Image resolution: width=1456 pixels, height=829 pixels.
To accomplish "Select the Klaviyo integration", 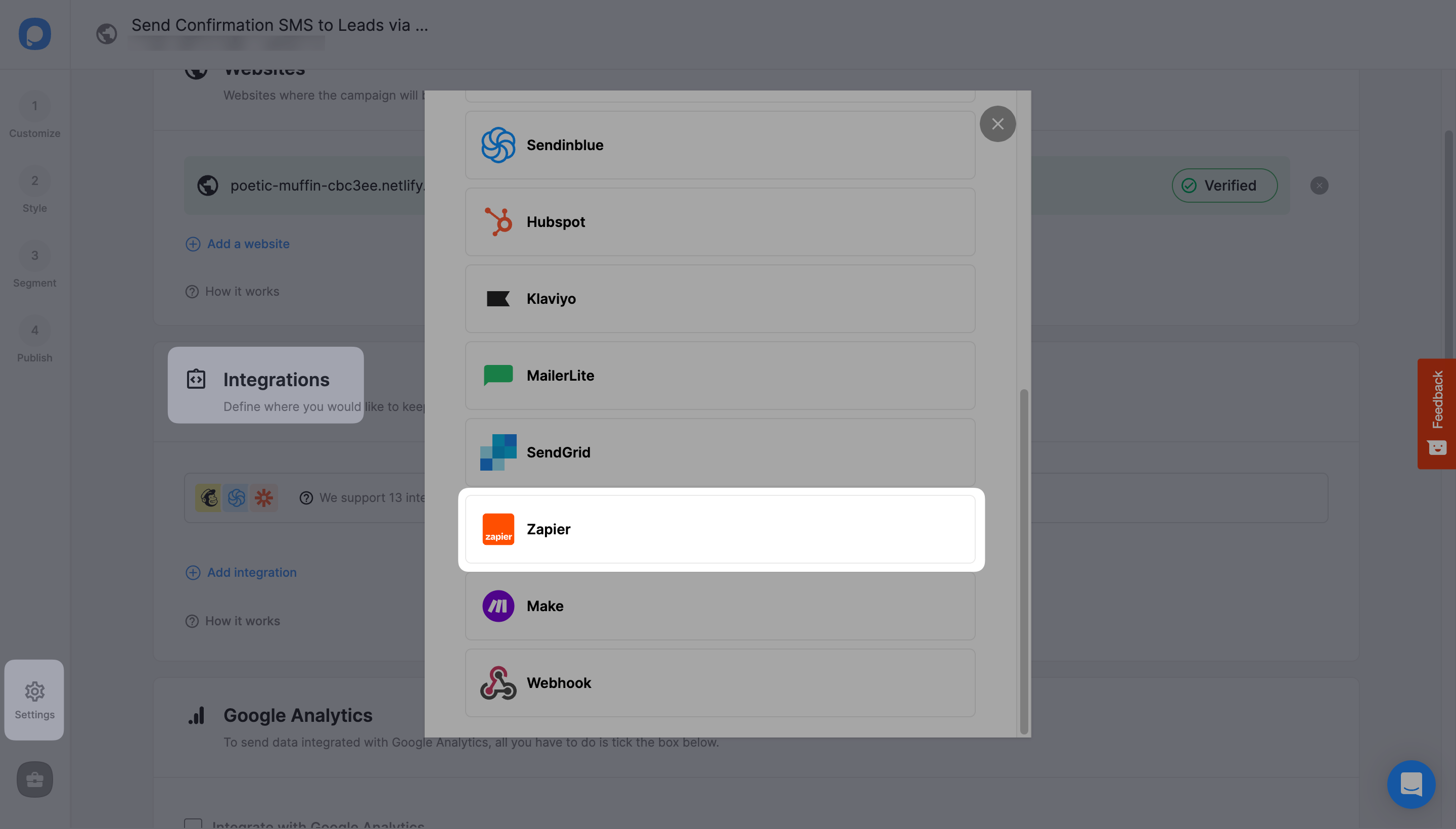I will coord(719,298).
